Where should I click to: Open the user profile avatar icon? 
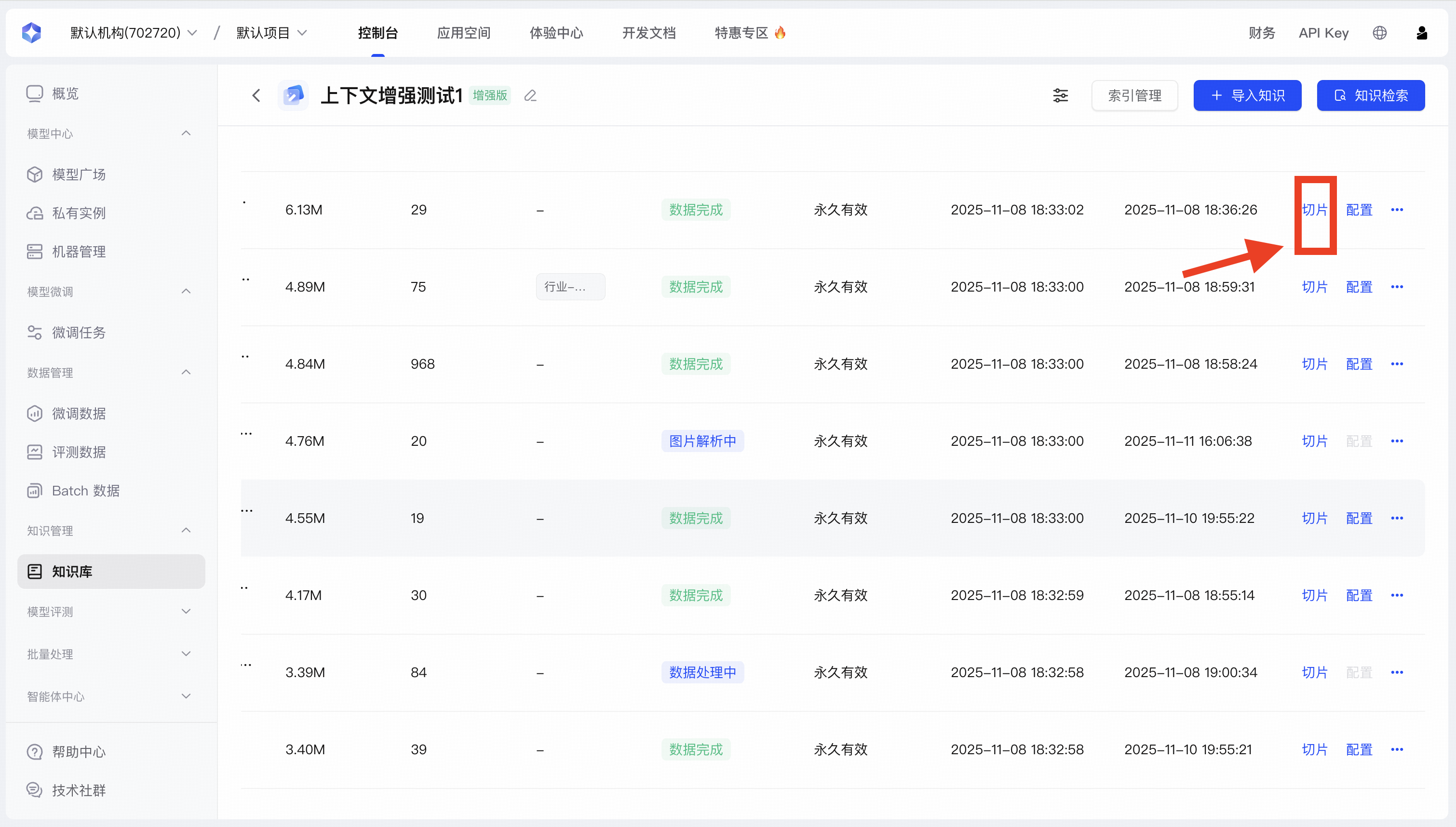point(1421,33)
